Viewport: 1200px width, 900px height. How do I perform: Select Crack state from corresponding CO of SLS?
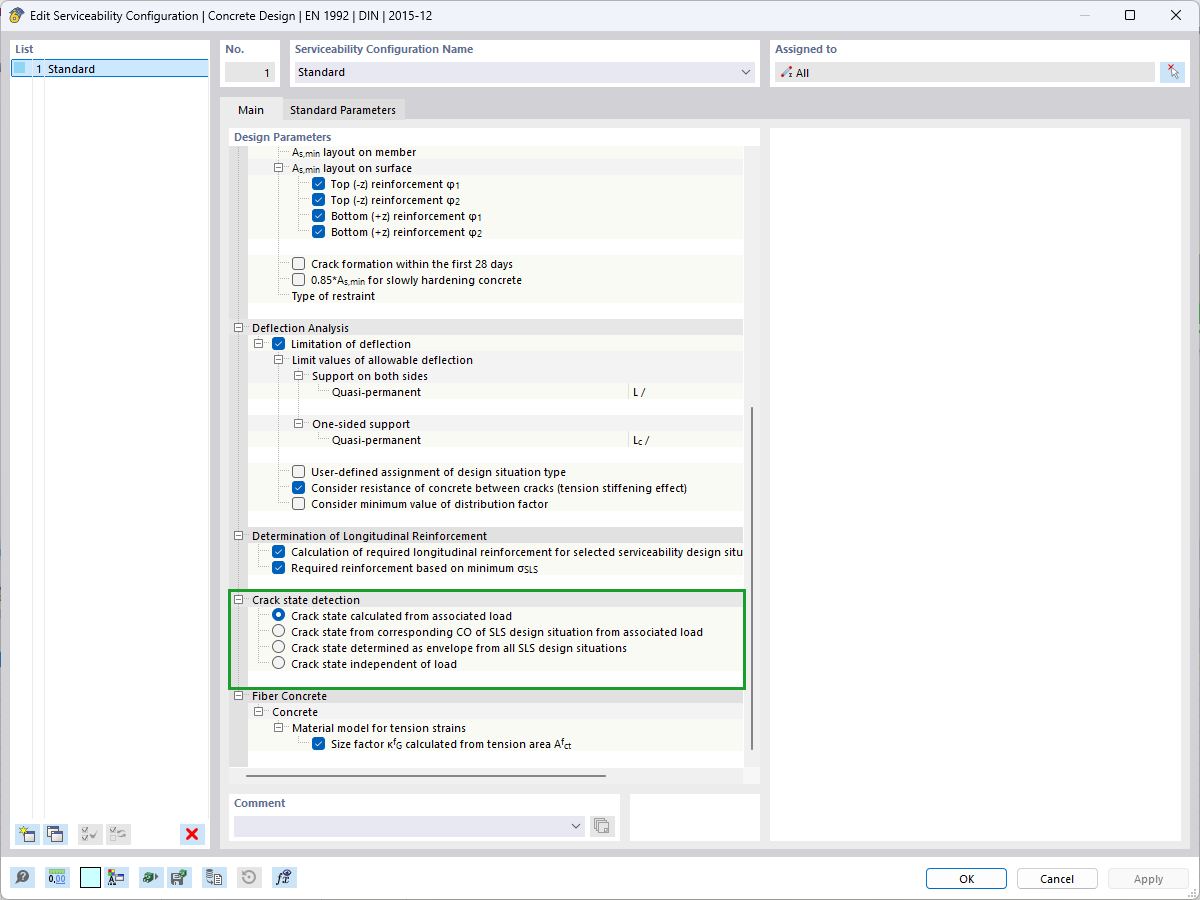click(278, 632)
